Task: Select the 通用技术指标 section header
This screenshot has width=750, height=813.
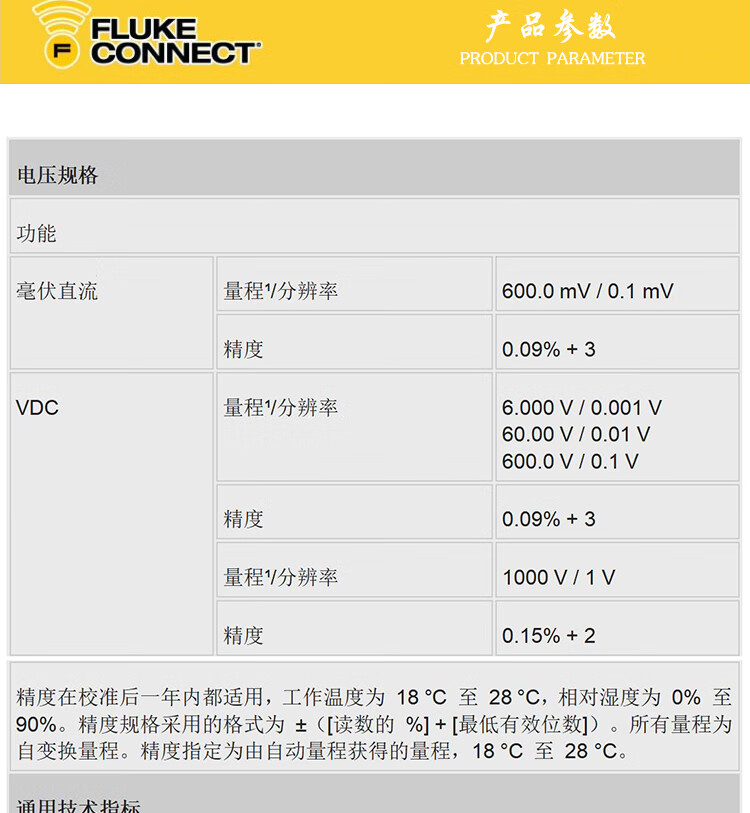Action: coord(374,794)
